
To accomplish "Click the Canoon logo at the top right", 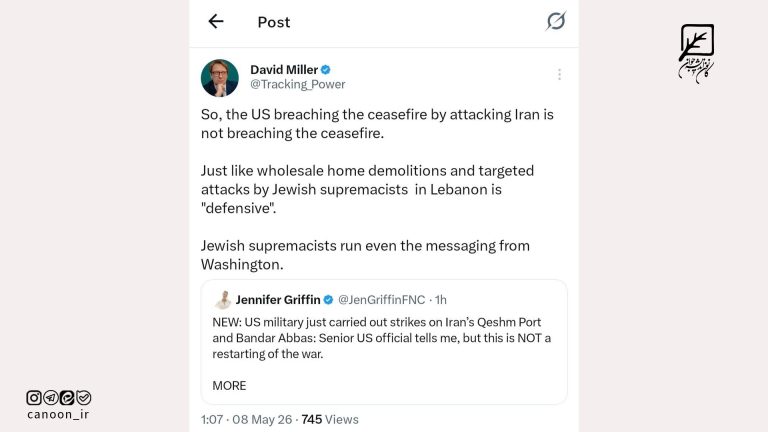I will tap(696, 53).
